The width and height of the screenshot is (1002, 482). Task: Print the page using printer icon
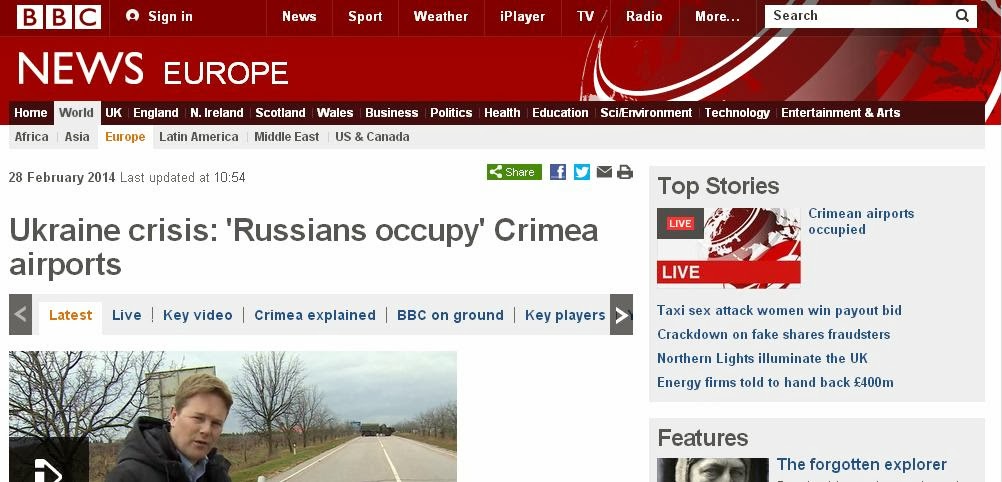[x=625, y=172]
